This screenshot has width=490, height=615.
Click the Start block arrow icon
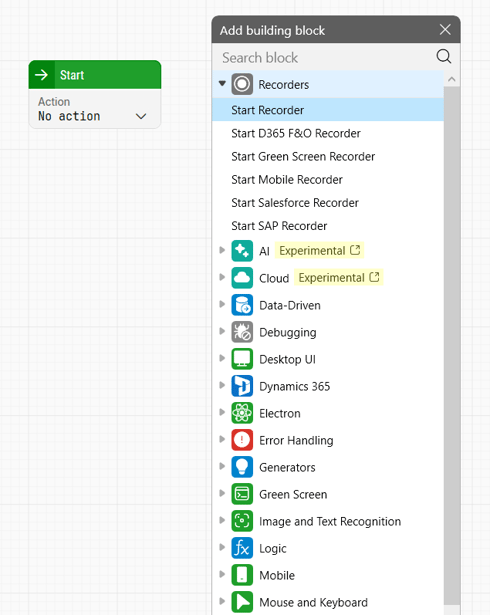point(41,75)
